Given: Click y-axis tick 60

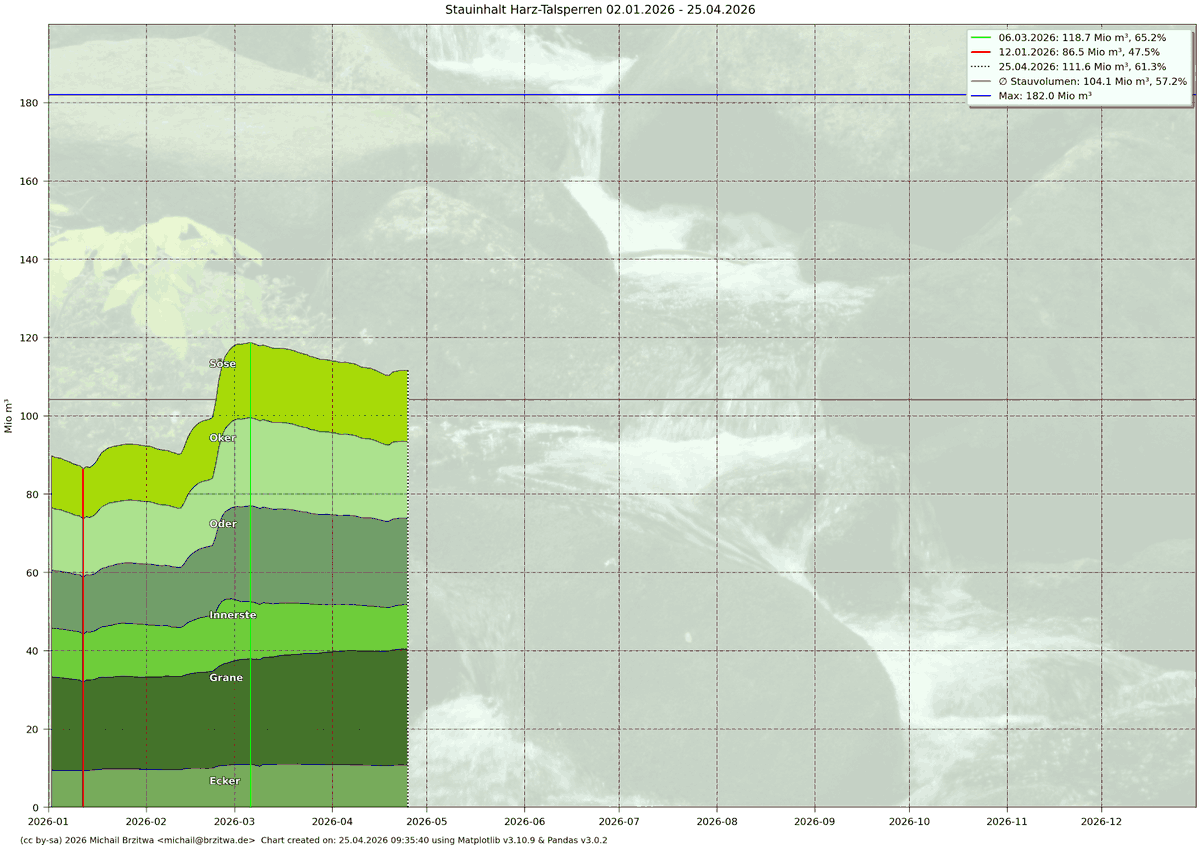Looking at the screenshot, I should coord(32,573).
